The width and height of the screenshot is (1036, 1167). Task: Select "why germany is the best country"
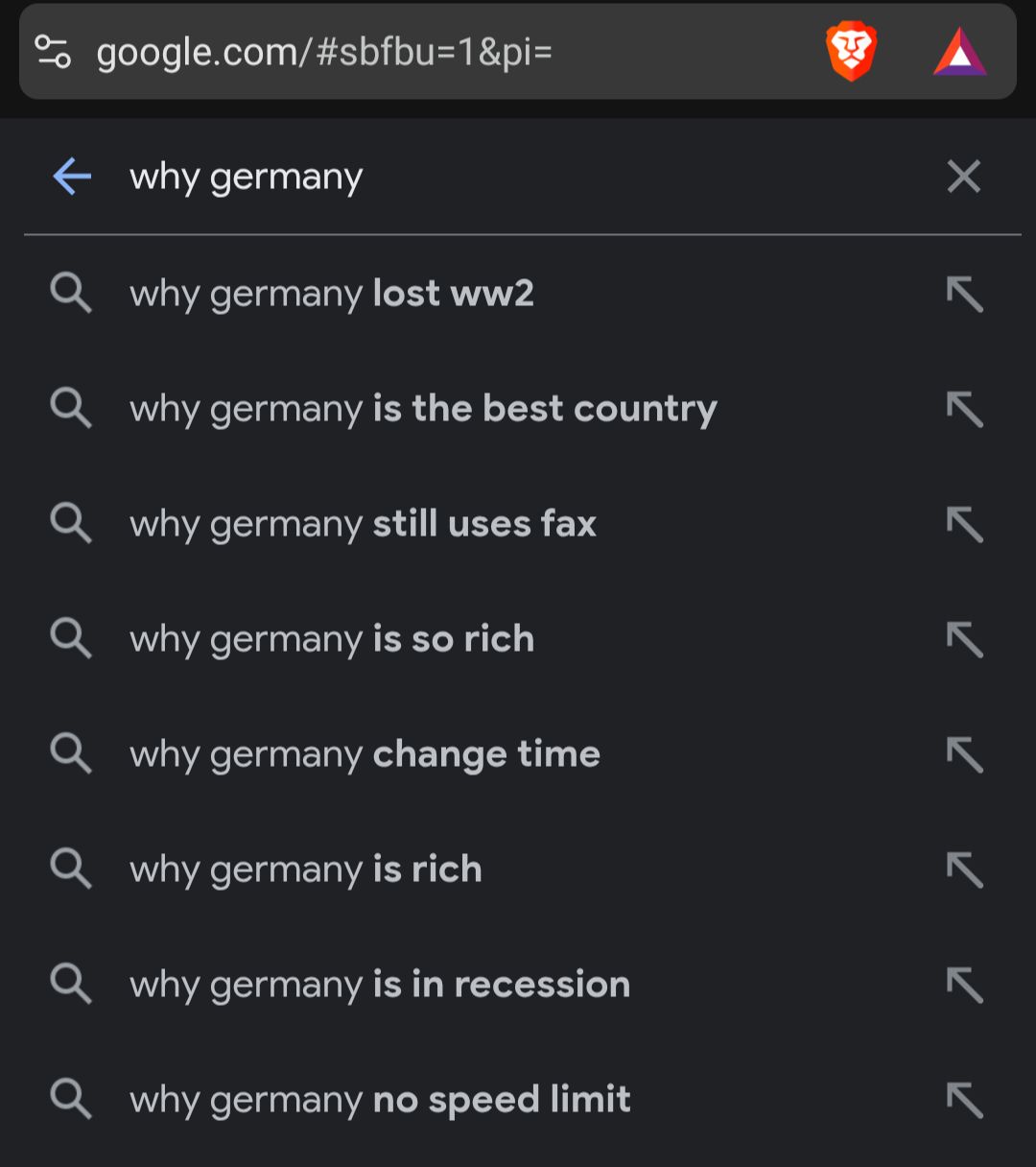(423, 409)
